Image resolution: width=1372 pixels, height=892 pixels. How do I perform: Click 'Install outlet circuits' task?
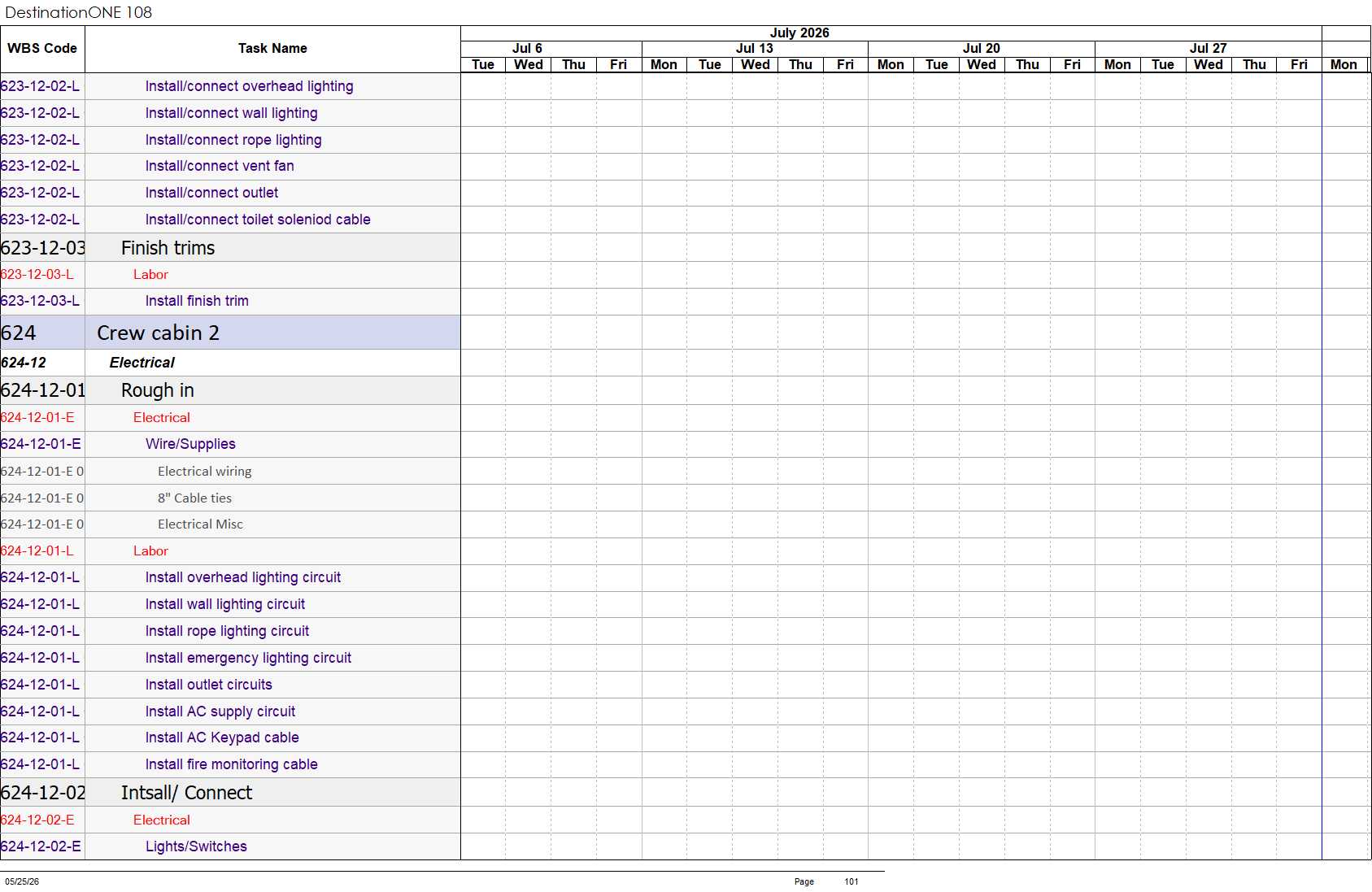click(x=208, y=685)
